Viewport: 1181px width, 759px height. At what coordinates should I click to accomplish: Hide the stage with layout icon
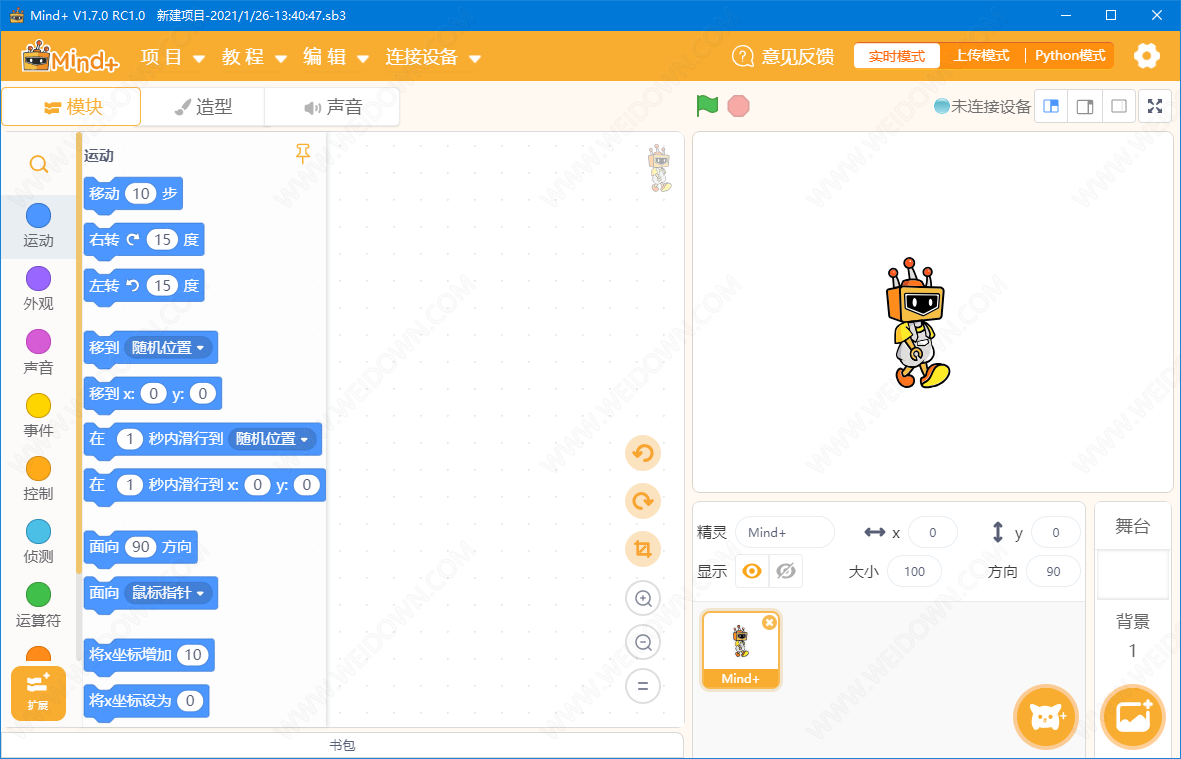tap(1119, 106)
